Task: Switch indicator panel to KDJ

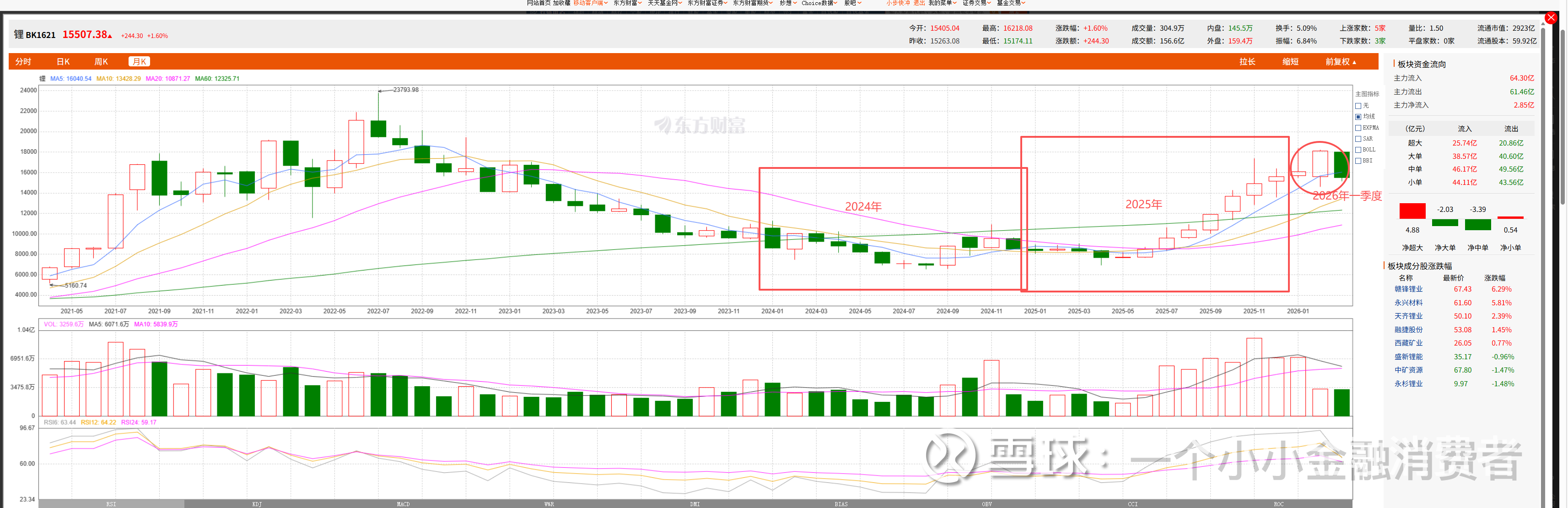Action: pos(257,504)
